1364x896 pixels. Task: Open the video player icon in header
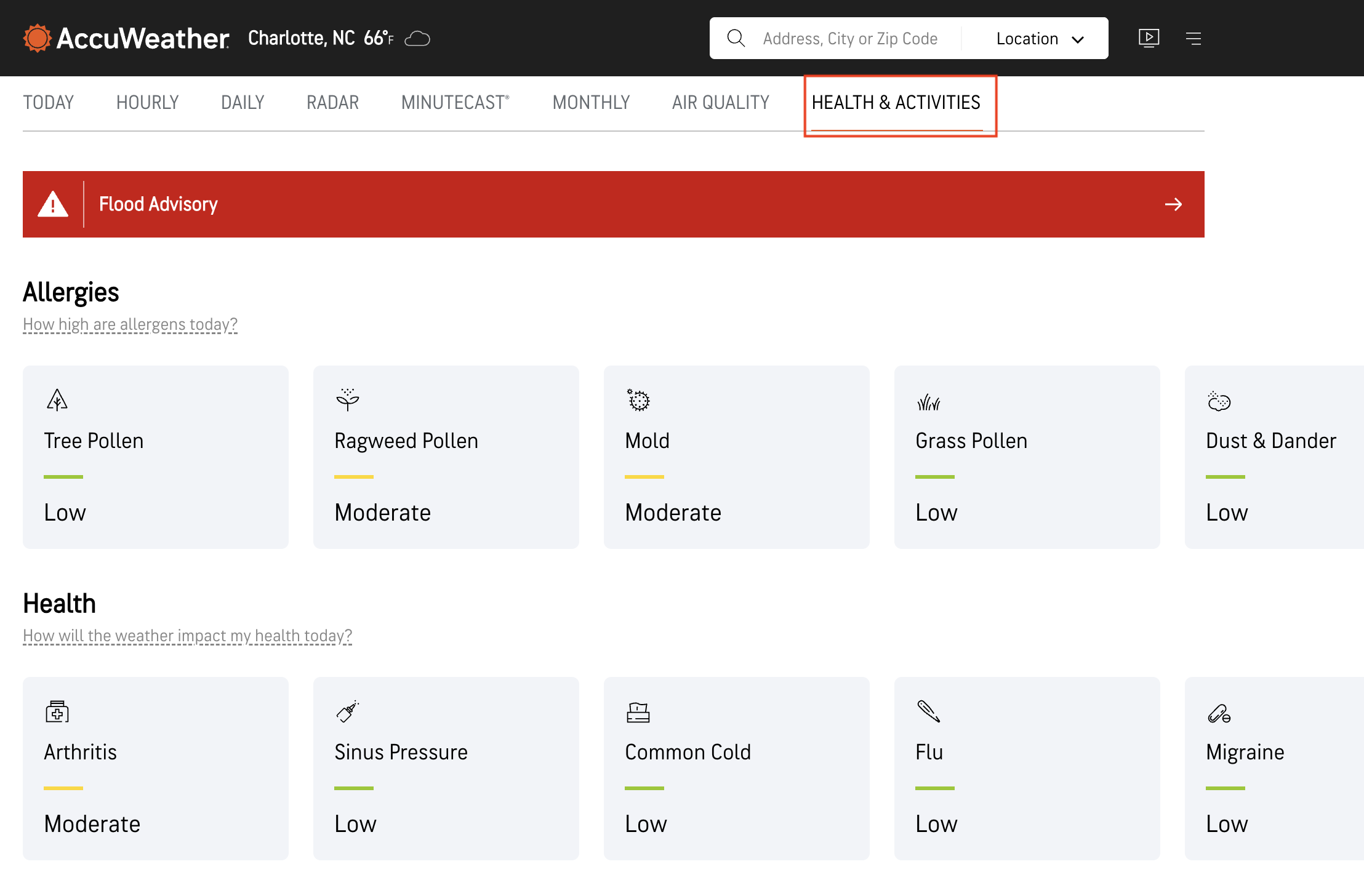1149,38
